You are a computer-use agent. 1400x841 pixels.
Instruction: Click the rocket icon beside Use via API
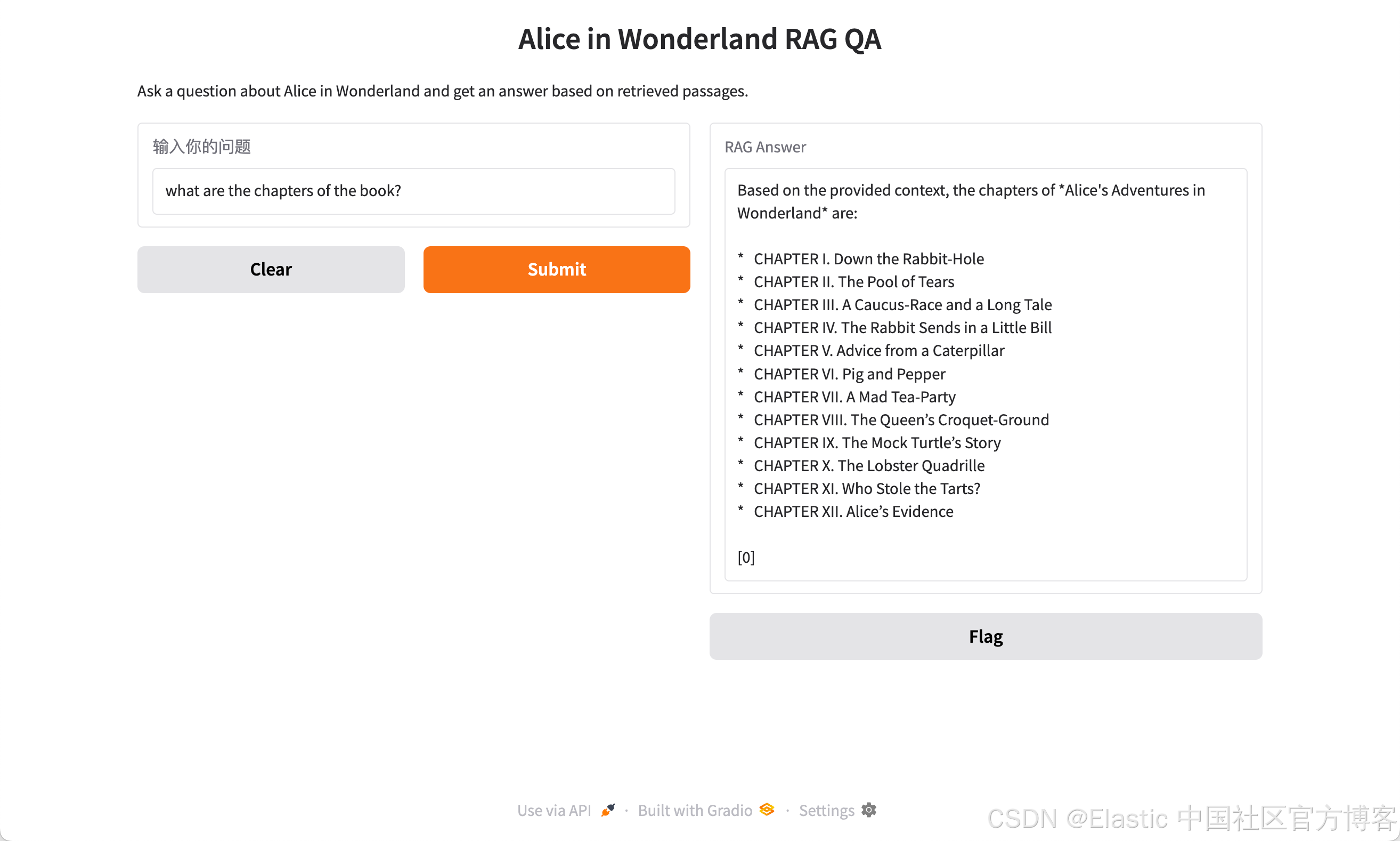tap(608, 811)
